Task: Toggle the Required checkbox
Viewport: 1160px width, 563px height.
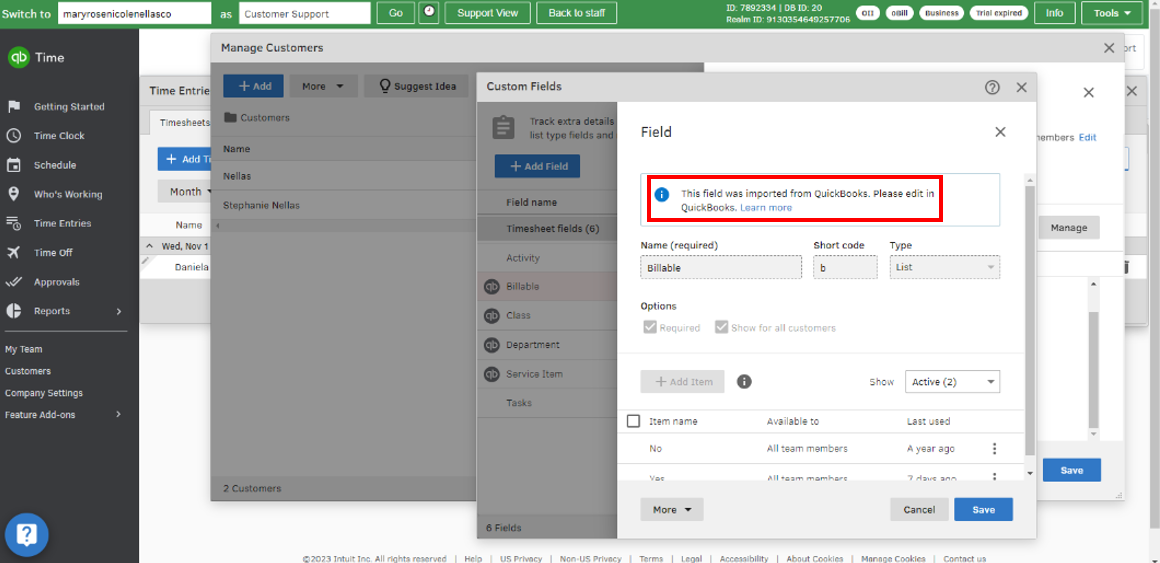Action: 650,328
